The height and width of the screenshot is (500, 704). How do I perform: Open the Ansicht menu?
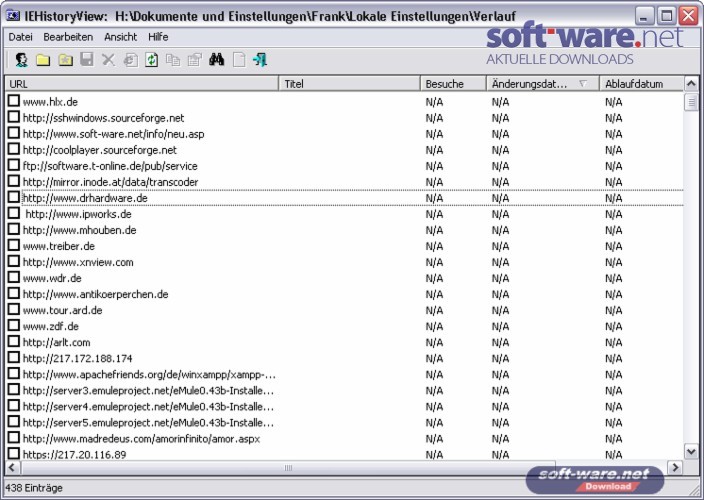click(x=121, y=37)
